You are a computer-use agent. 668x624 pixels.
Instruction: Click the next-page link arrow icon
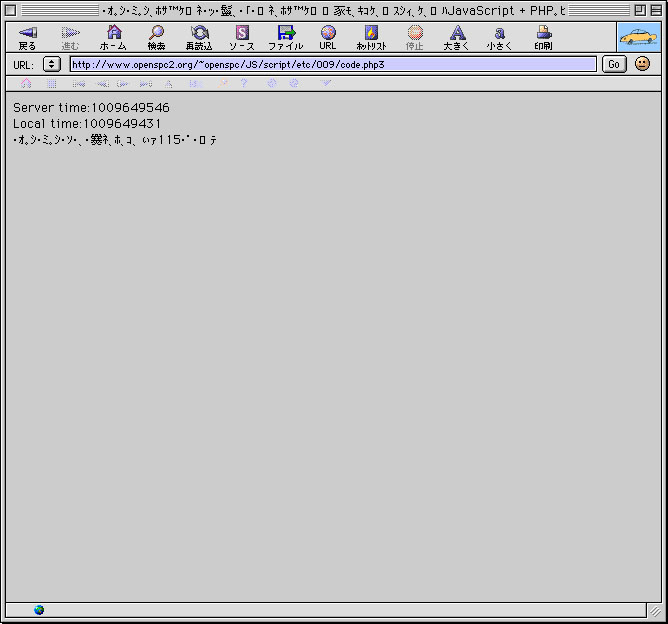pyautogui.click(x=123, y=83)
